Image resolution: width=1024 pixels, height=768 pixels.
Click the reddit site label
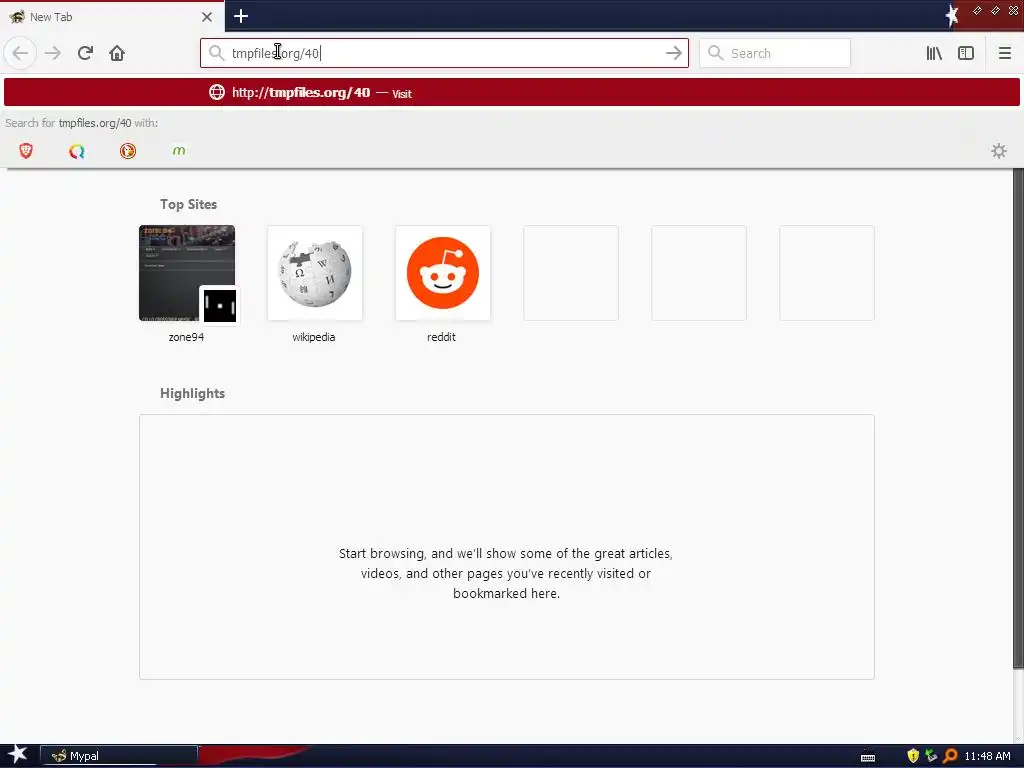point(441,337)
